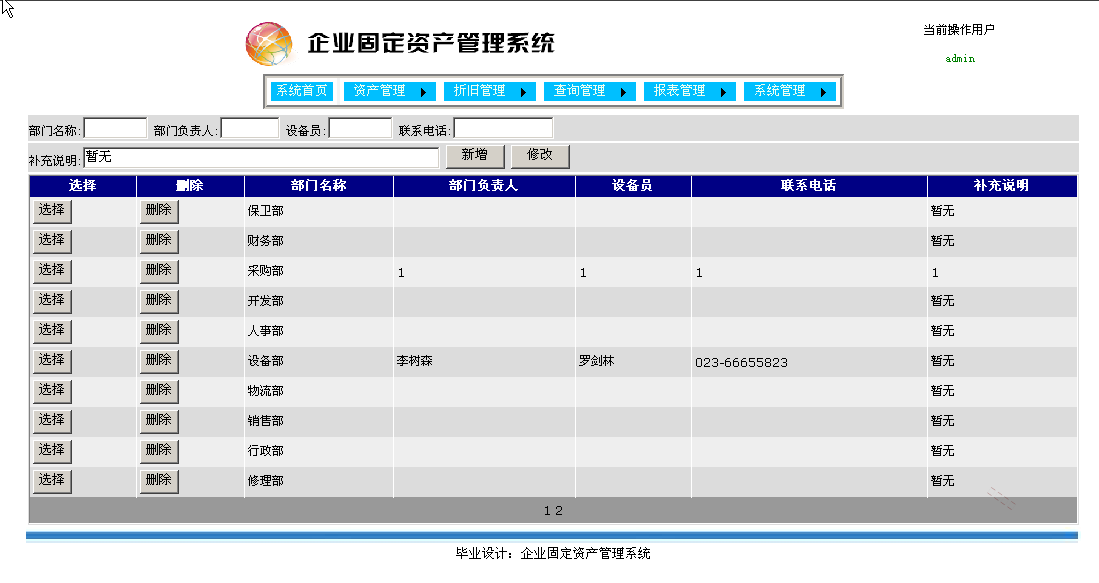Select the 保卫部 row with 选择

tap(52, 211)
